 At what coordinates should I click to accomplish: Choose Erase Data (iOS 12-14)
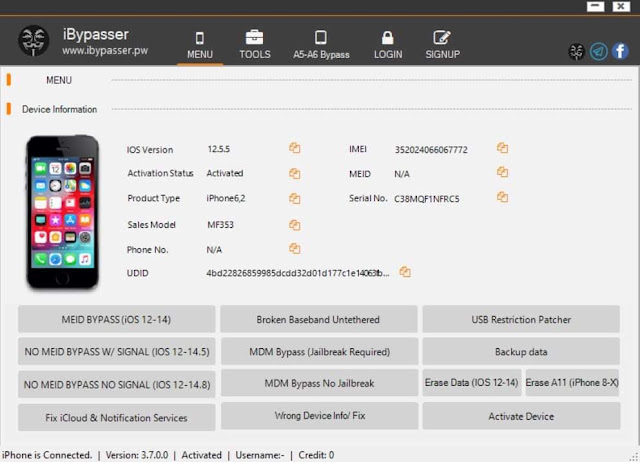472,383
